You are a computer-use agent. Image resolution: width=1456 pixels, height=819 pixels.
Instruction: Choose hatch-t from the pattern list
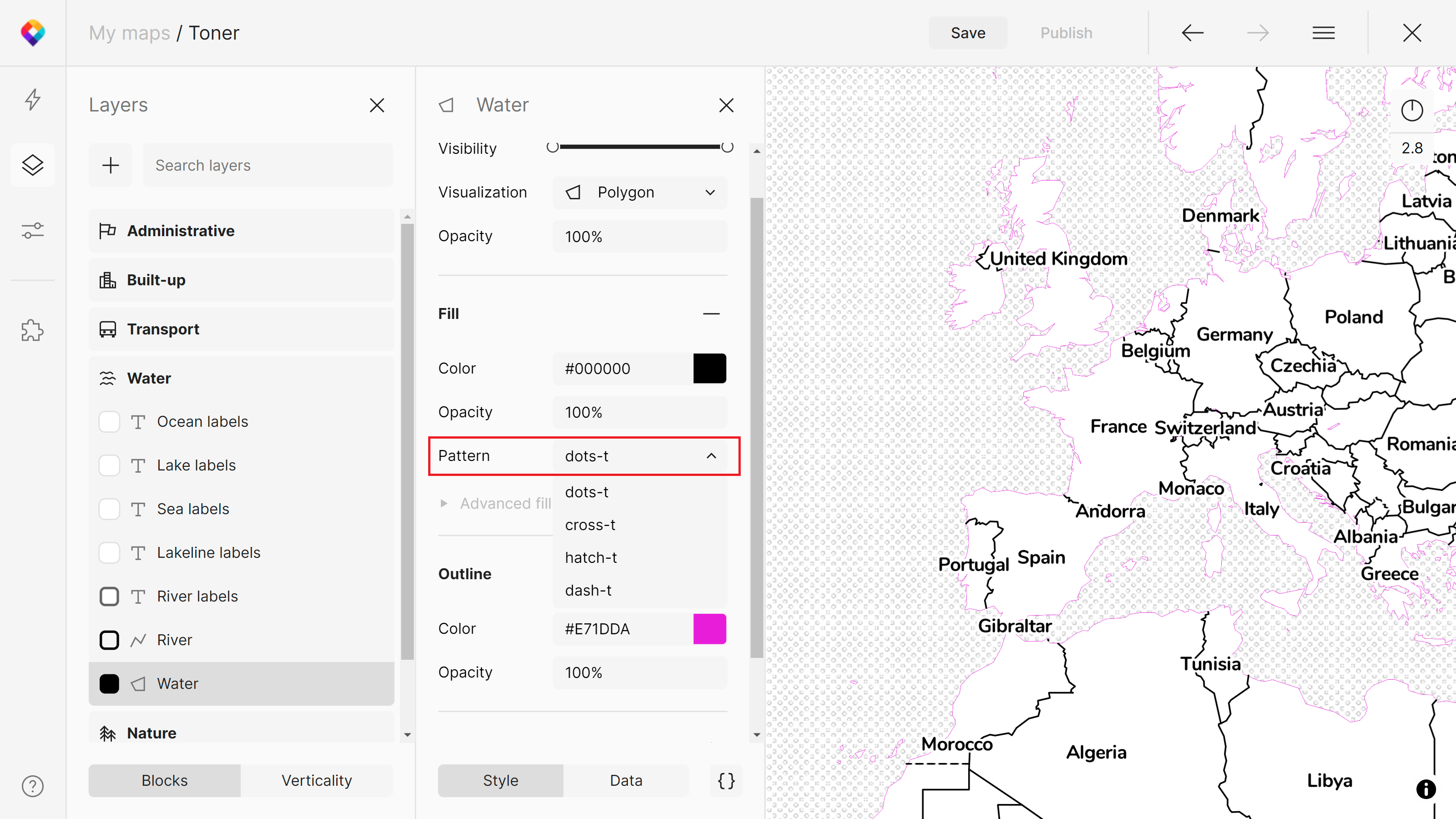coord(591,557)
